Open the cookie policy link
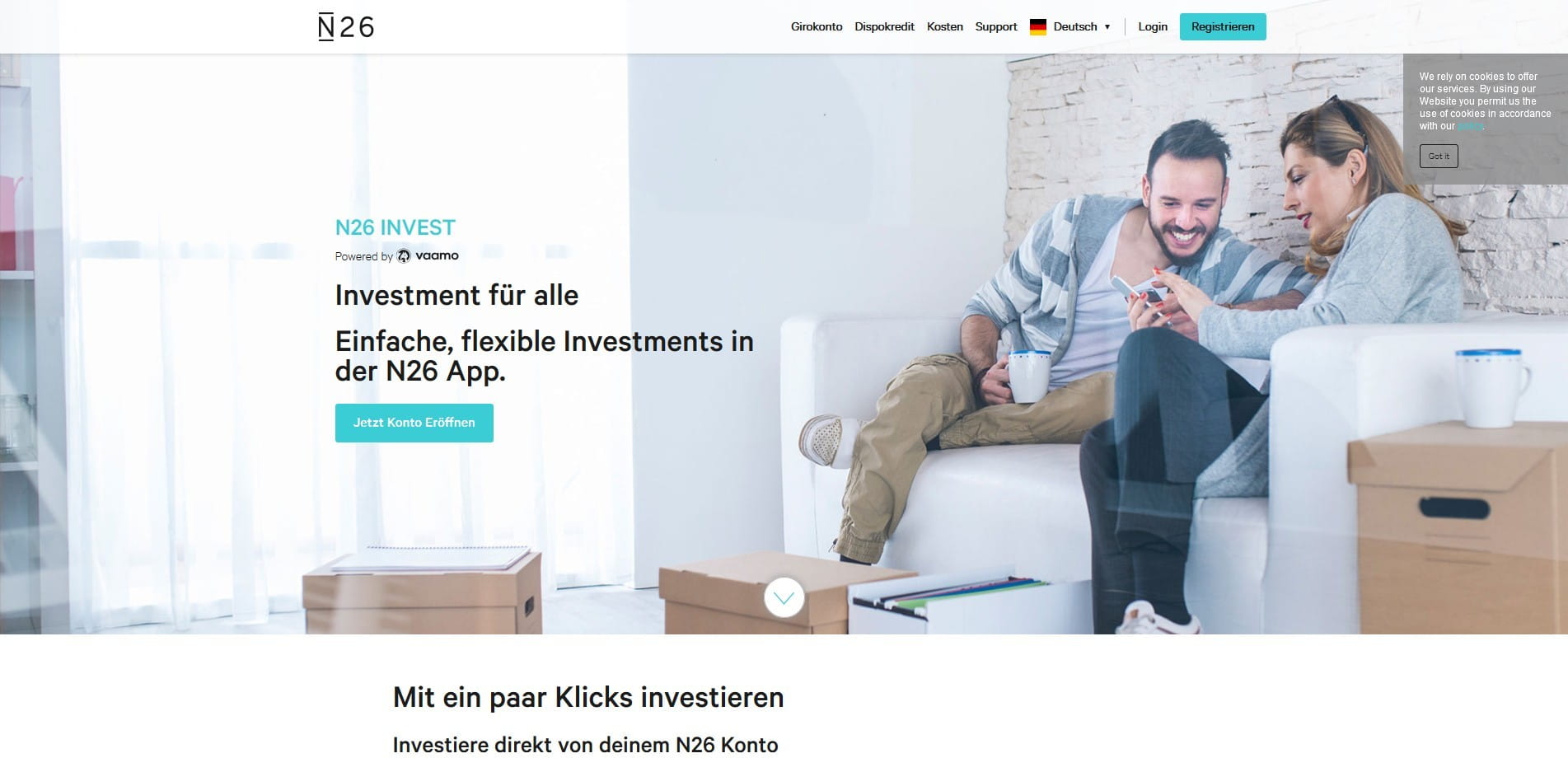Viewport: 1568px width, 758px height. (1470, 126)
